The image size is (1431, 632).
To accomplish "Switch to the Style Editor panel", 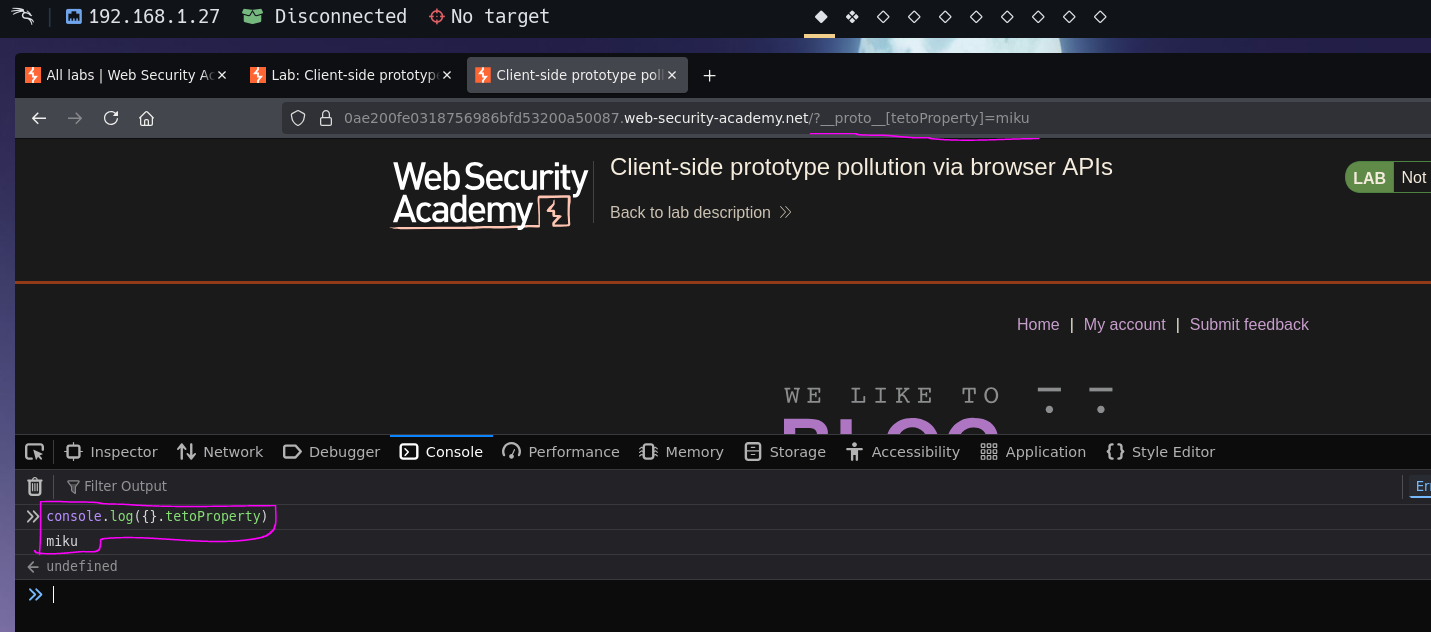I will click(x=1161, y=452).
